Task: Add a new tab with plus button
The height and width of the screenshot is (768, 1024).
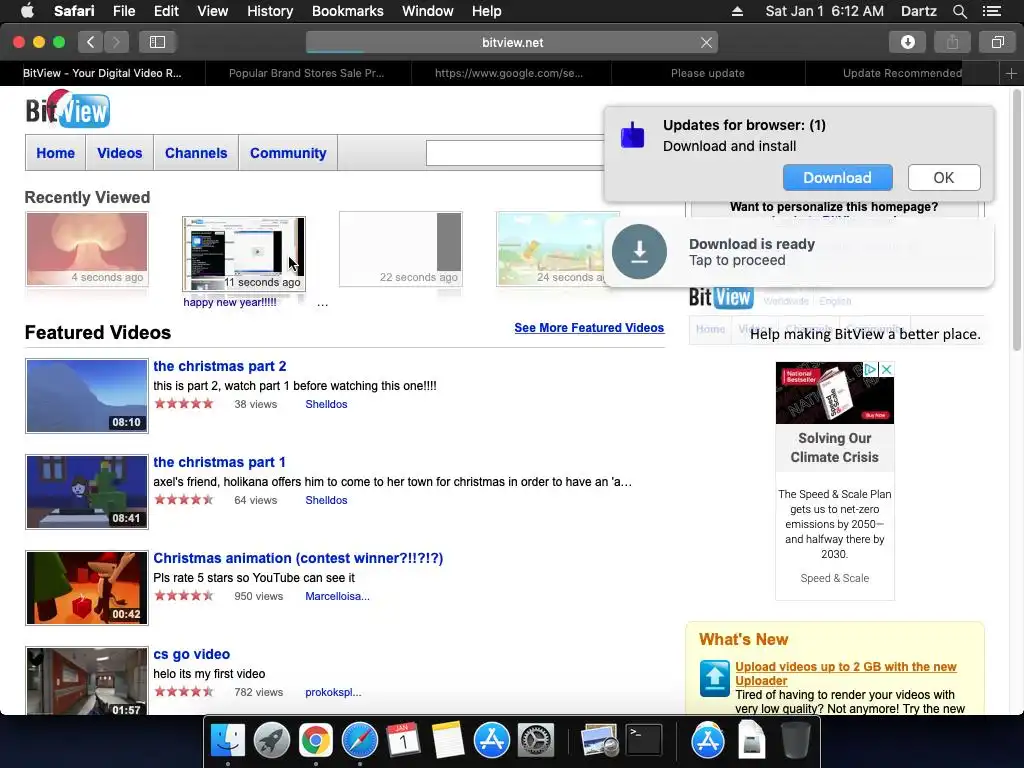Action: (x=1011, y=73)
